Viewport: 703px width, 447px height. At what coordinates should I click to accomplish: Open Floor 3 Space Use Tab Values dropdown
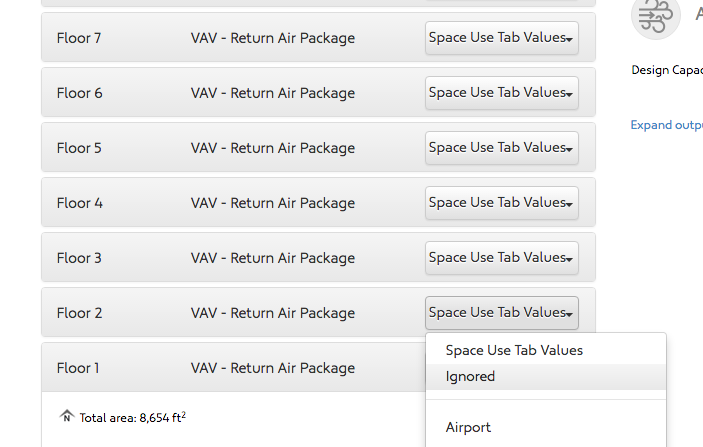click(x=502, y=258)
